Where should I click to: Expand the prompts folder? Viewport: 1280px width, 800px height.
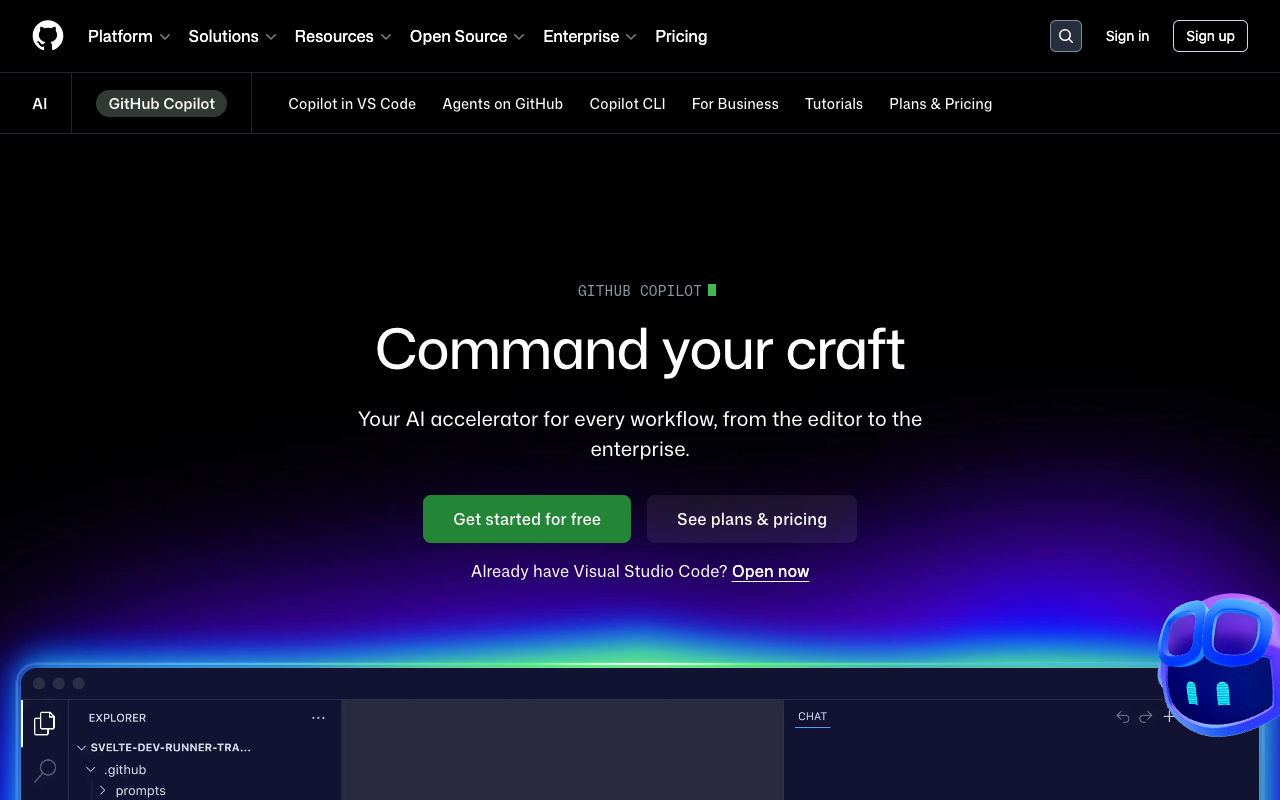[132, 790]
